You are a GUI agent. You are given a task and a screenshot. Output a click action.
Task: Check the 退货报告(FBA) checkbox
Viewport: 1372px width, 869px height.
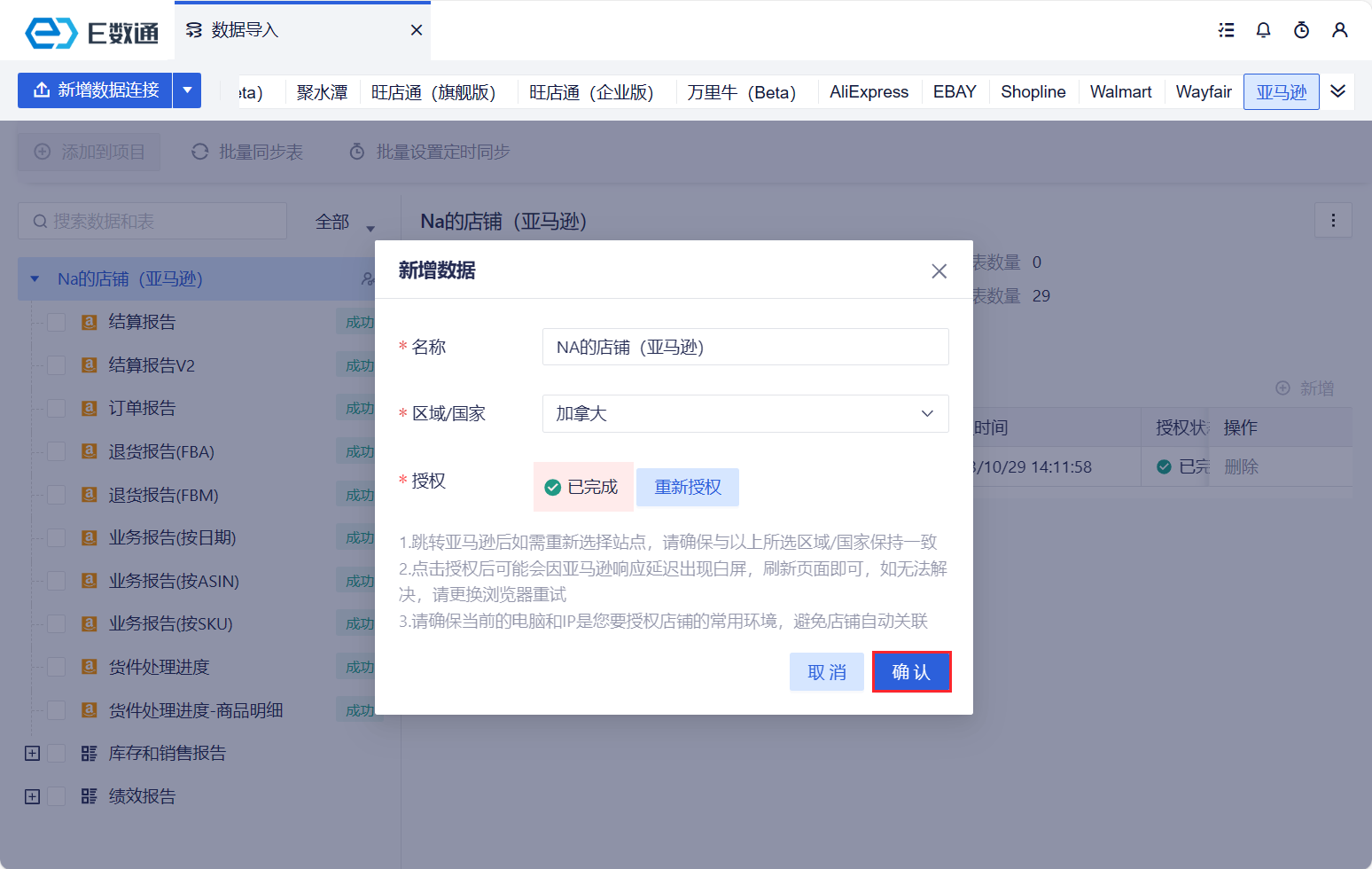pos(56,451)
